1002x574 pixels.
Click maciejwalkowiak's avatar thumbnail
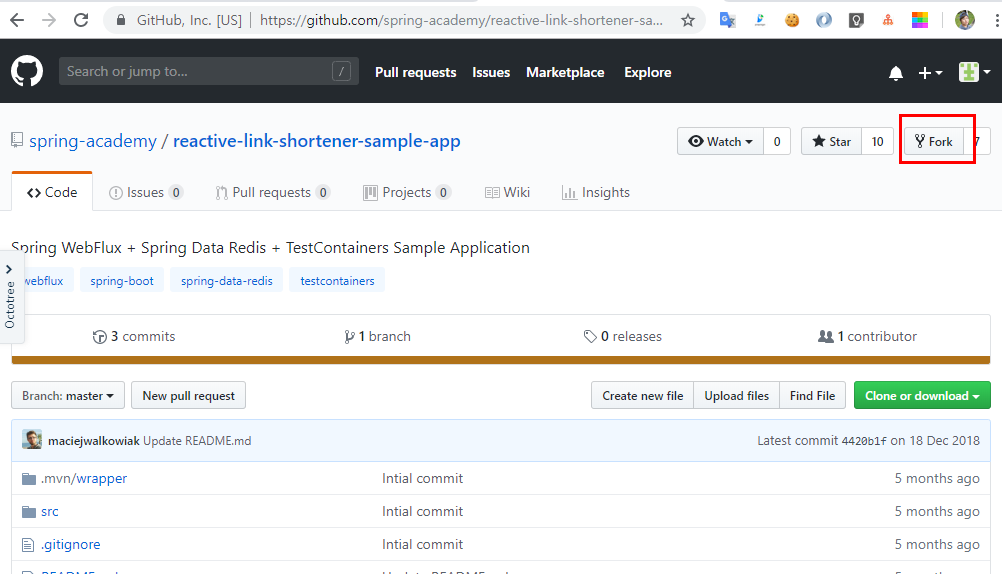click(x=32, y=440)
